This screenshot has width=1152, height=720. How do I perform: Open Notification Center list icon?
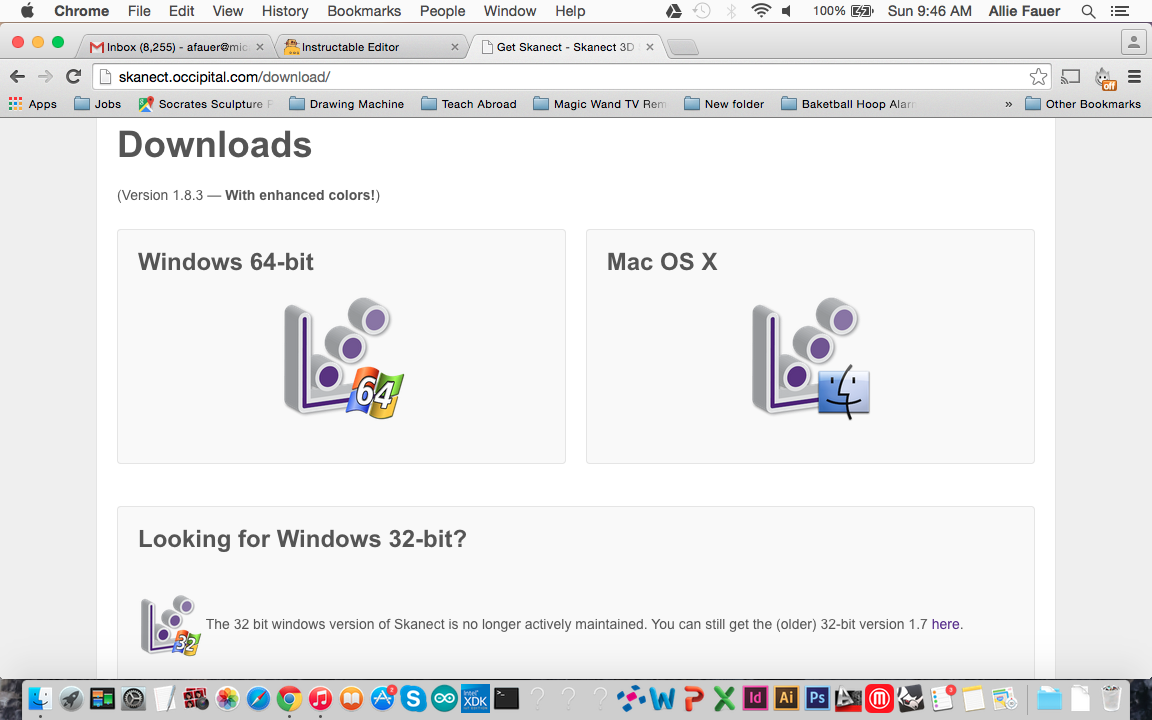[x=1120, y=11]
